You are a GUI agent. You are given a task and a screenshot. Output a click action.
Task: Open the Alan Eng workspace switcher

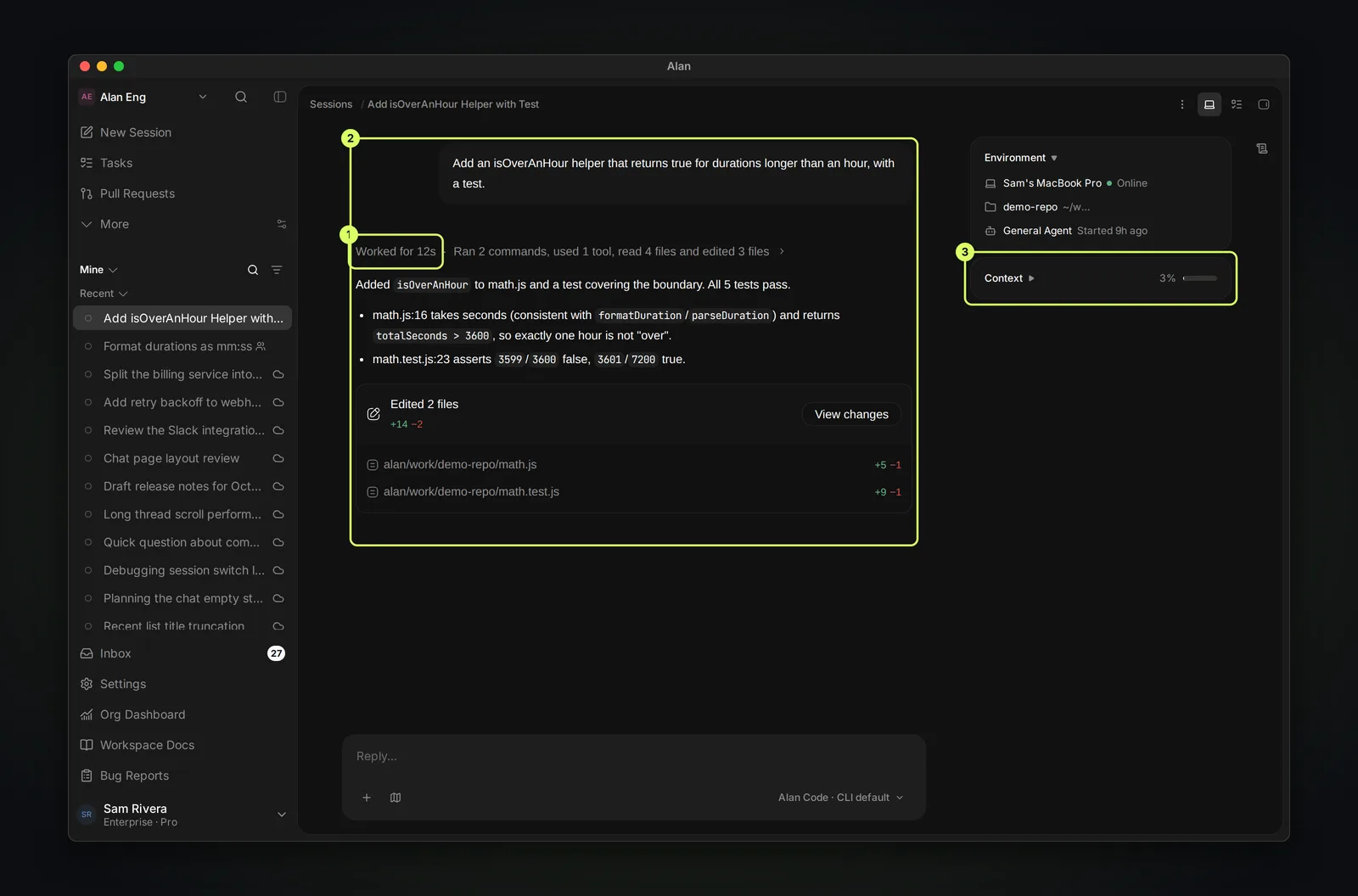pyautogui.click(x=143, y=97)
